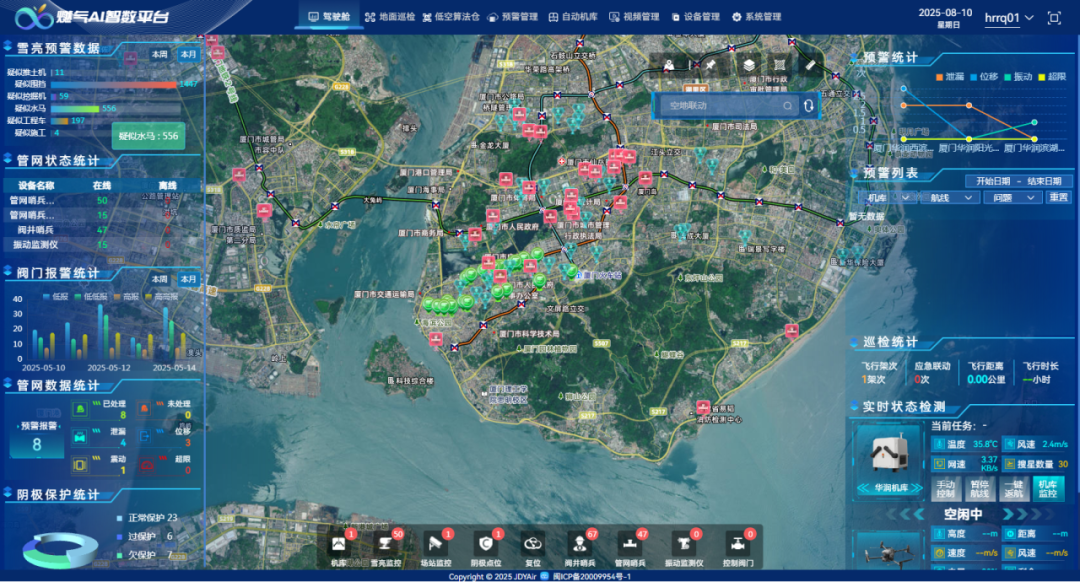Click the 疑似围挡 red bar in 雪亮预警数据
This screenshot has width=1080, height=582.
tap(114, 84)
